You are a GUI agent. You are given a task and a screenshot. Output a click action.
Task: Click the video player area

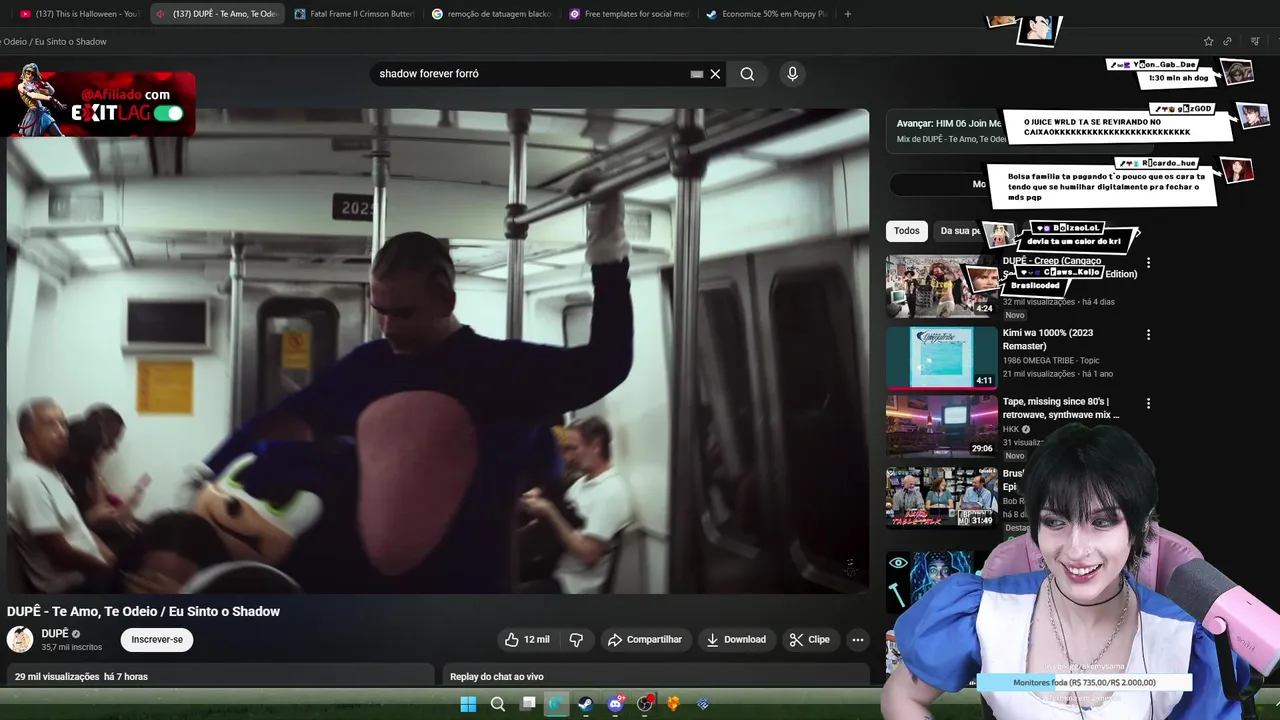(438, 351)
